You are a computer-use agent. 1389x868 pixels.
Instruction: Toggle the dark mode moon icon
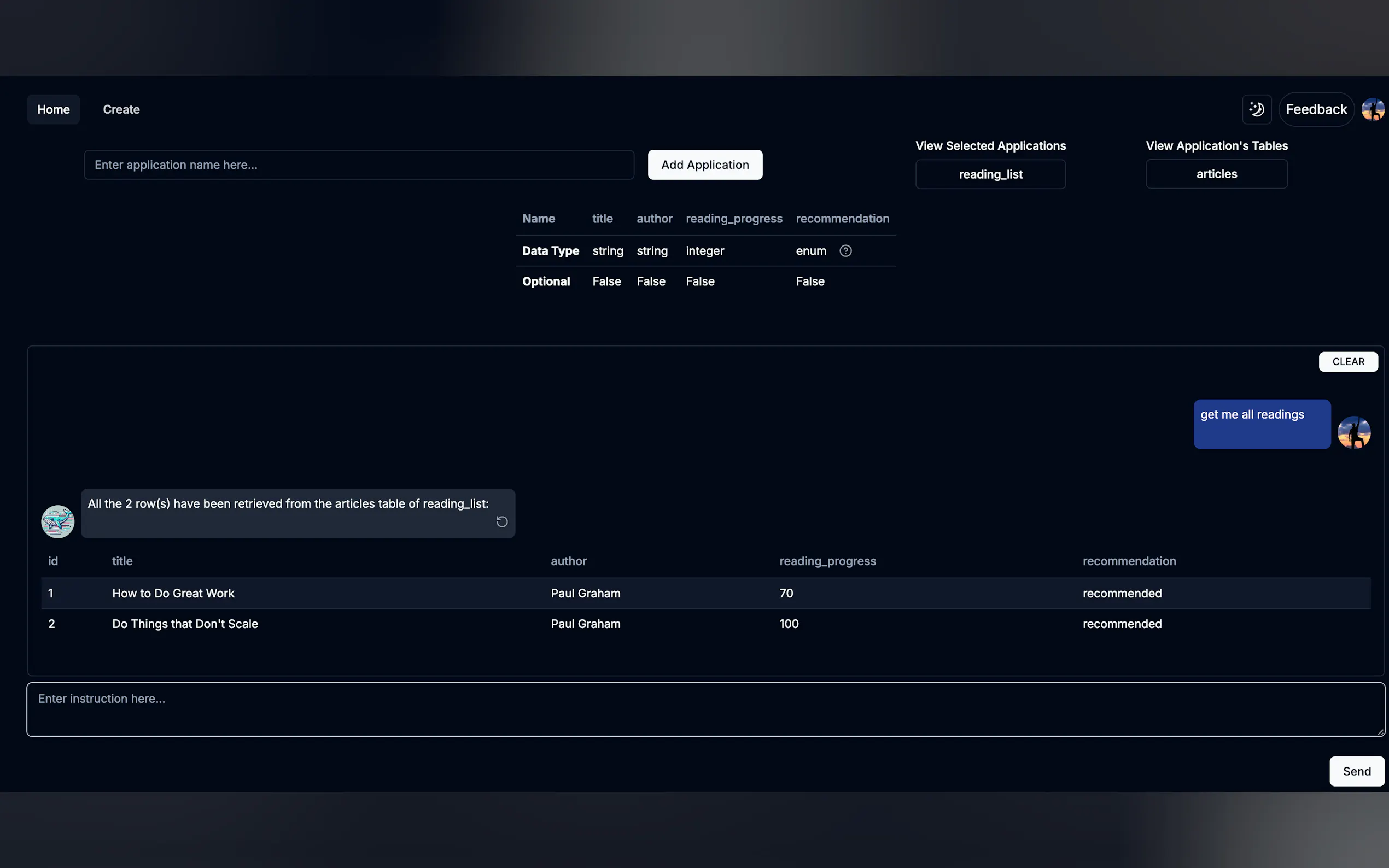pyautogui.click(x=1256, y=109)
